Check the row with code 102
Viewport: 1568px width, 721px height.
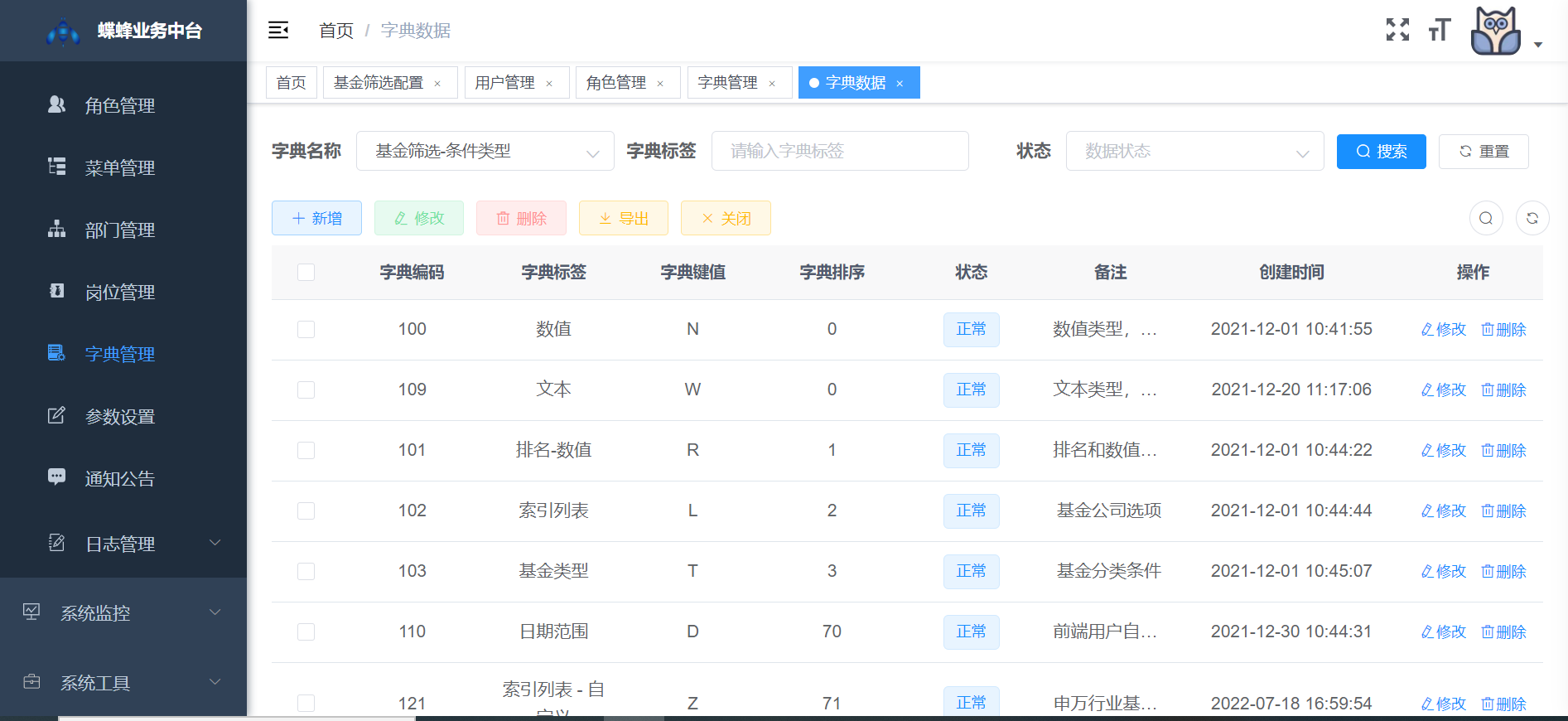click(306, 511)
